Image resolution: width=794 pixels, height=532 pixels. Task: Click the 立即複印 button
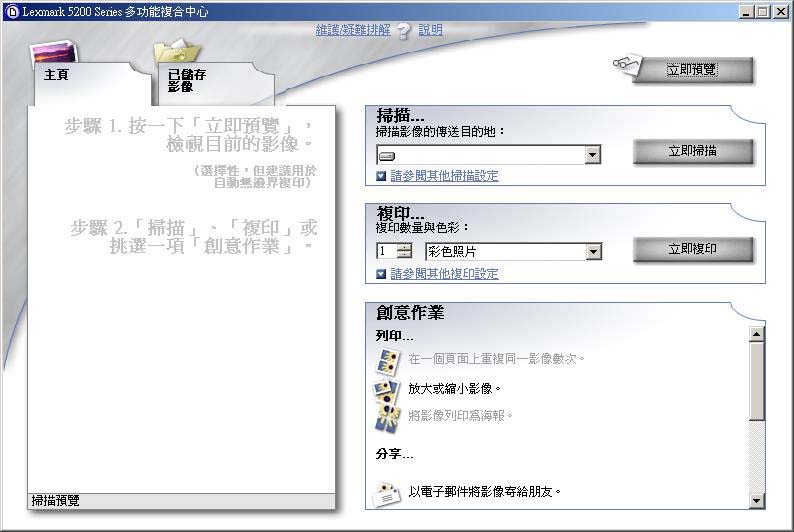pyautogui.click(x=693, y=249)
